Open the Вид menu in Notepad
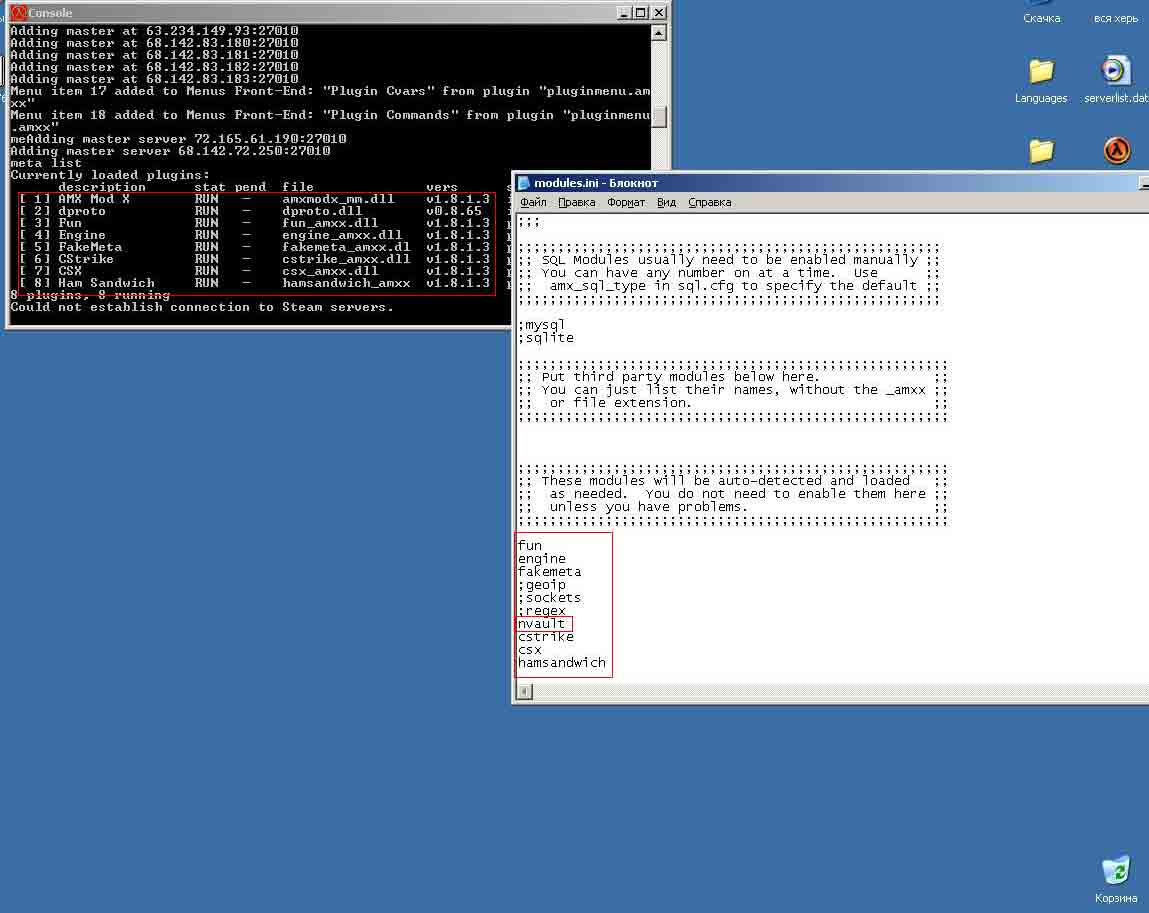The width and height of the screenshot is (1149, 913). click(x=666, y=202)
